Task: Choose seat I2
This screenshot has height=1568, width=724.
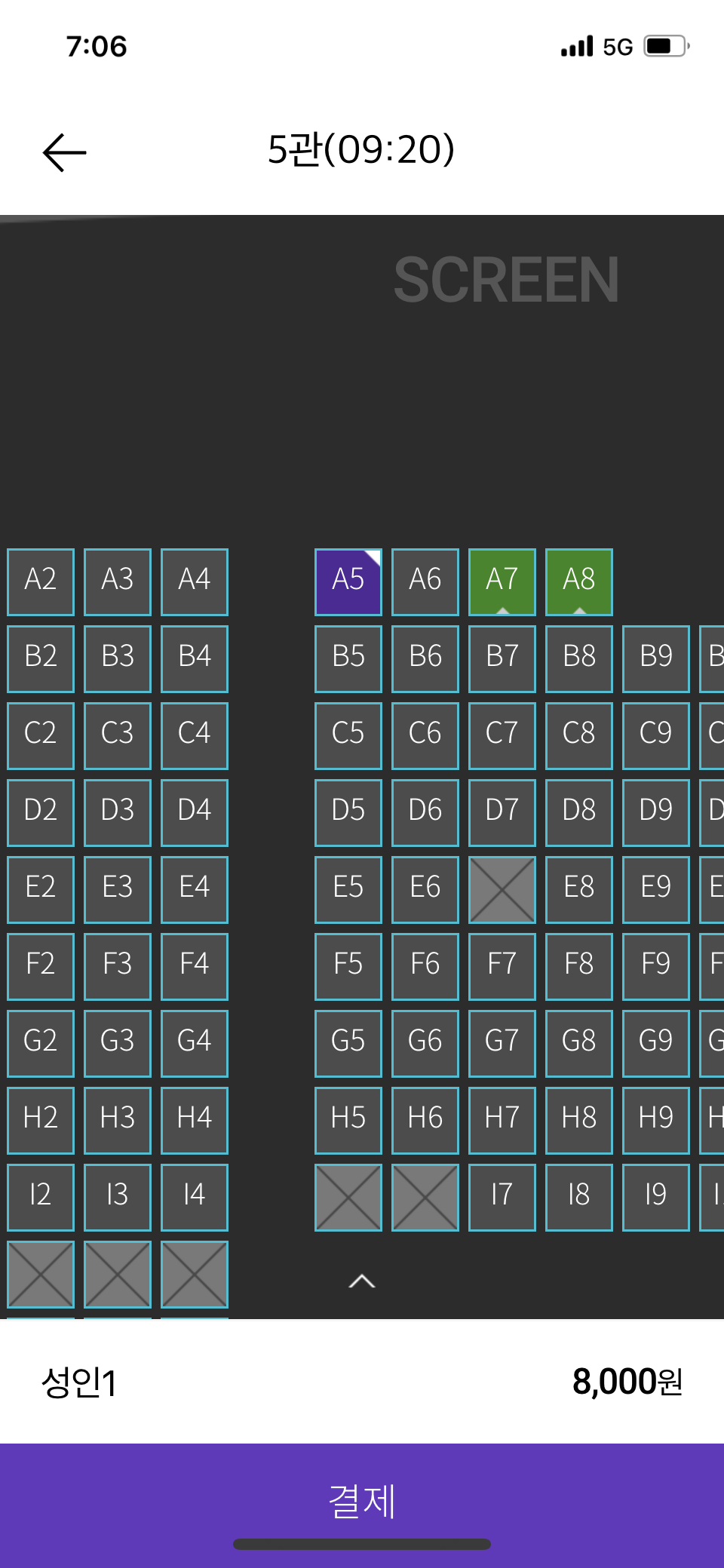Action: point(41,1198)
